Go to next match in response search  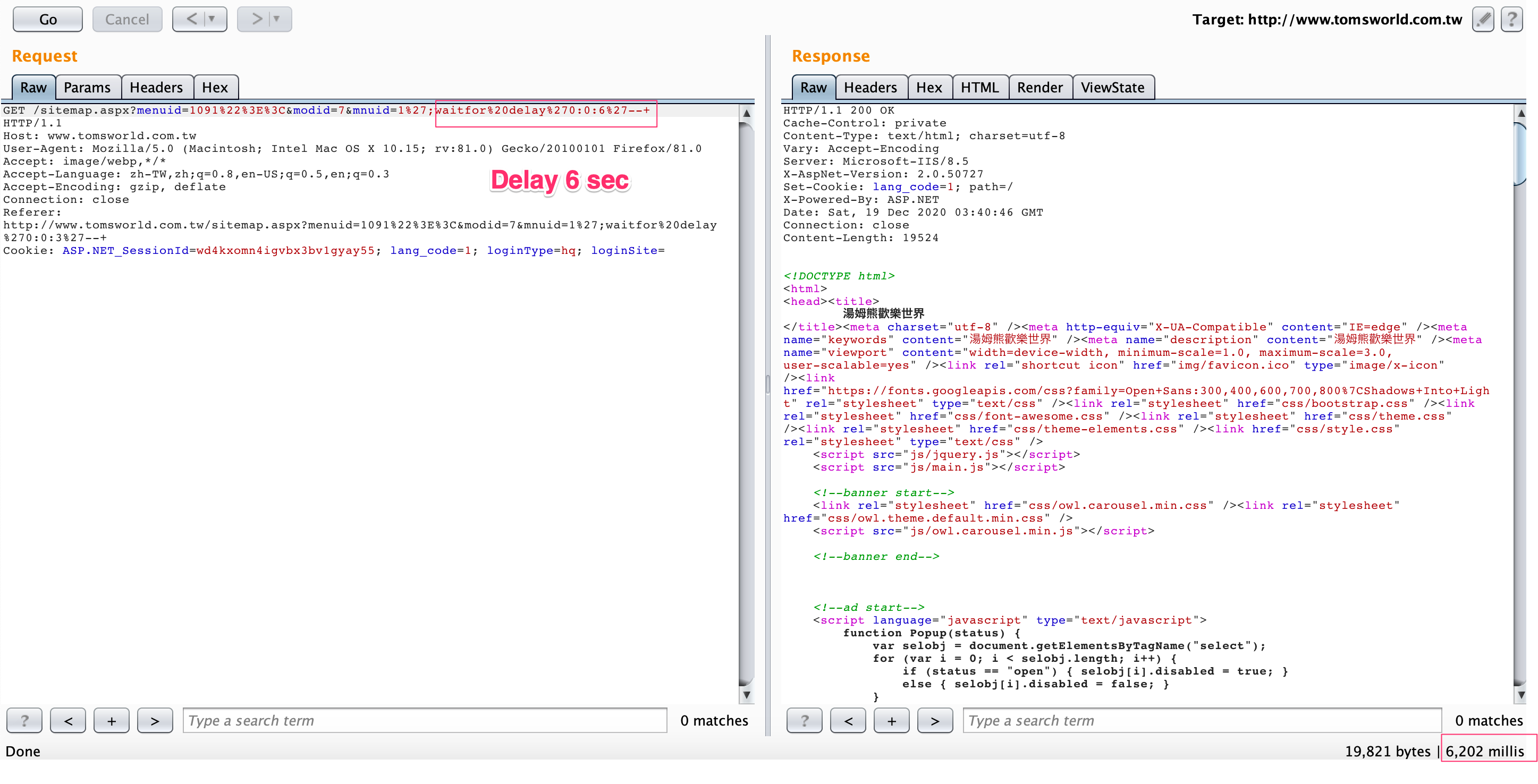935,720
